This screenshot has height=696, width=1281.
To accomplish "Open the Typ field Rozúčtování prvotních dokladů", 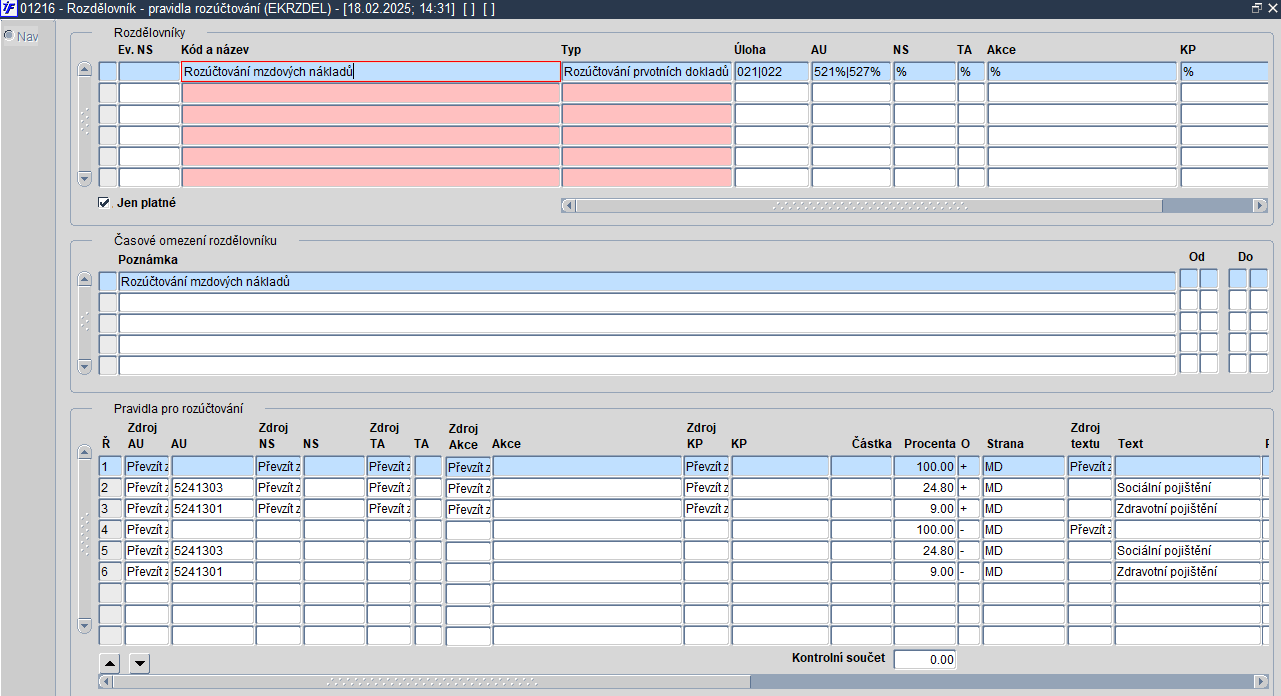I will (647, 72).
